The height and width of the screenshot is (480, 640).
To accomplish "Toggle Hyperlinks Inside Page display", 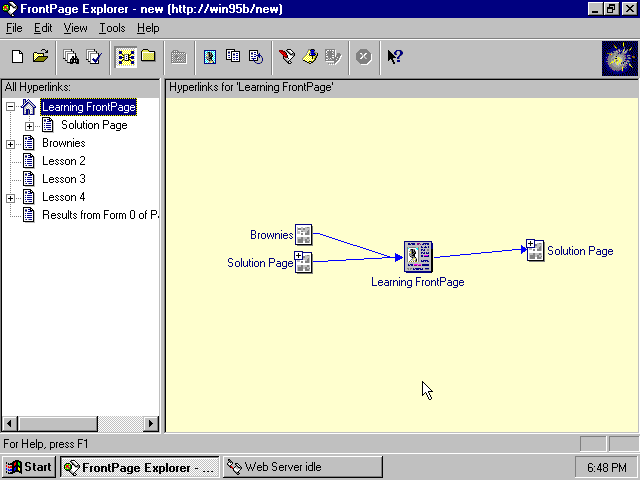I will tap(256, 57).
